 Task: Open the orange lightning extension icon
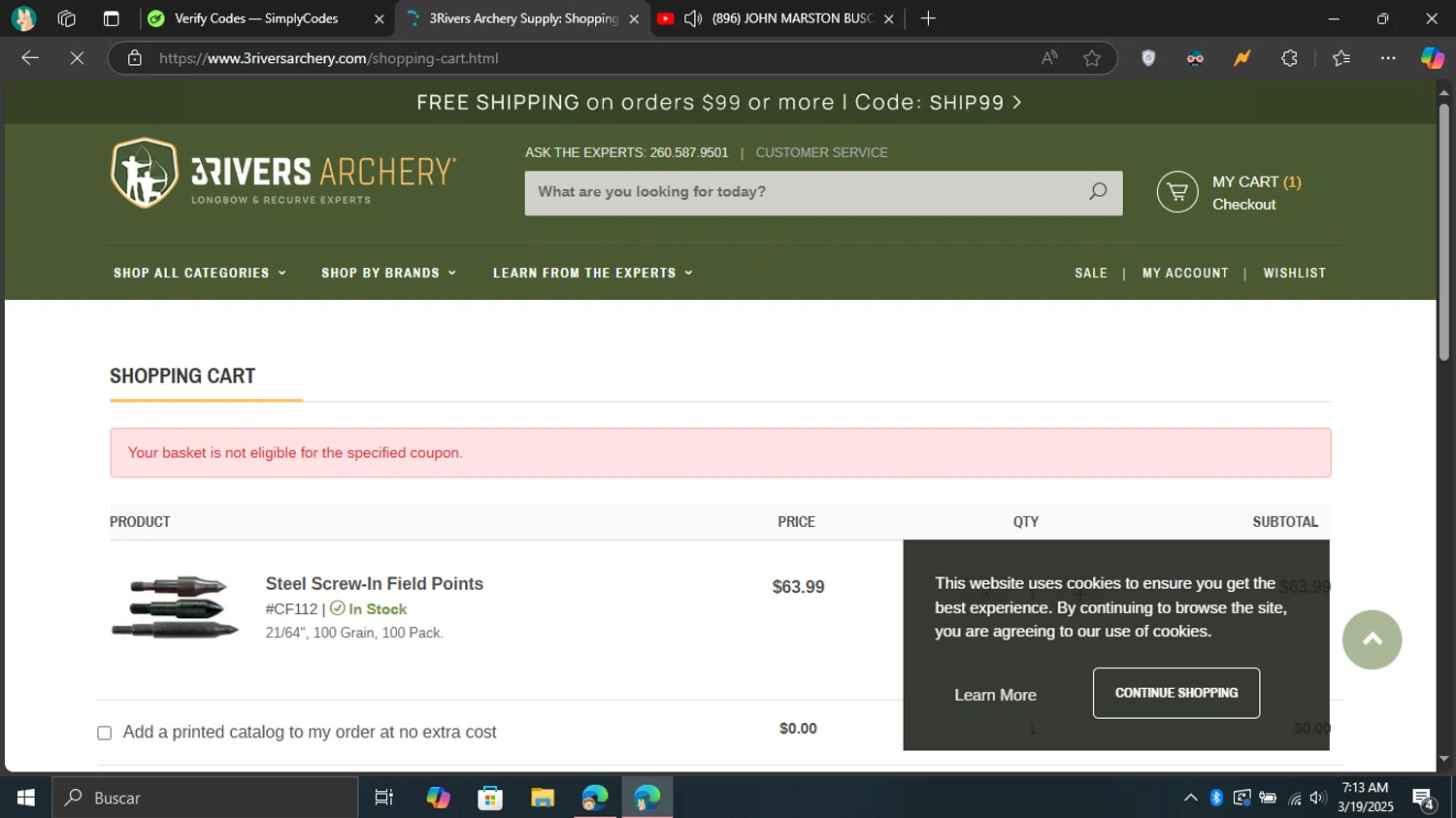(1241, 58)
